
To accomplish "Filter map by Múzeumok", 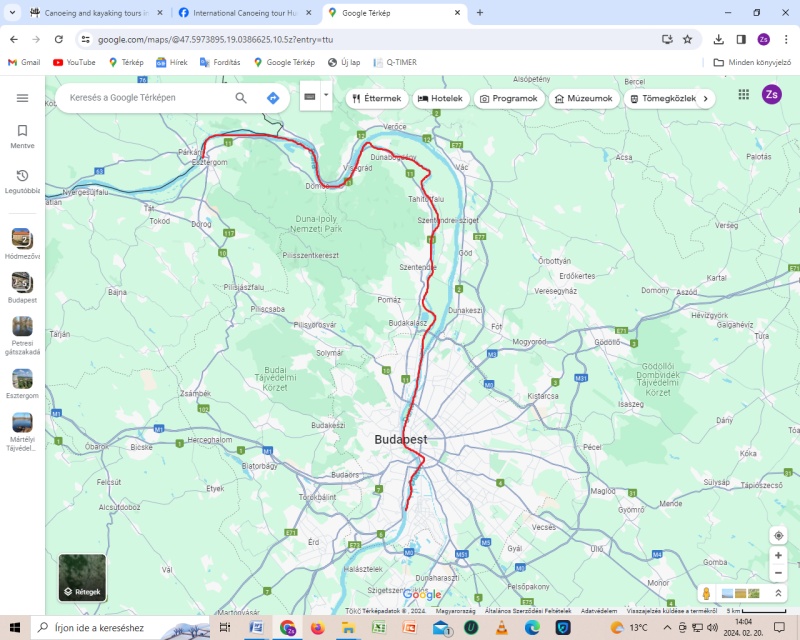I will (584, 99).
